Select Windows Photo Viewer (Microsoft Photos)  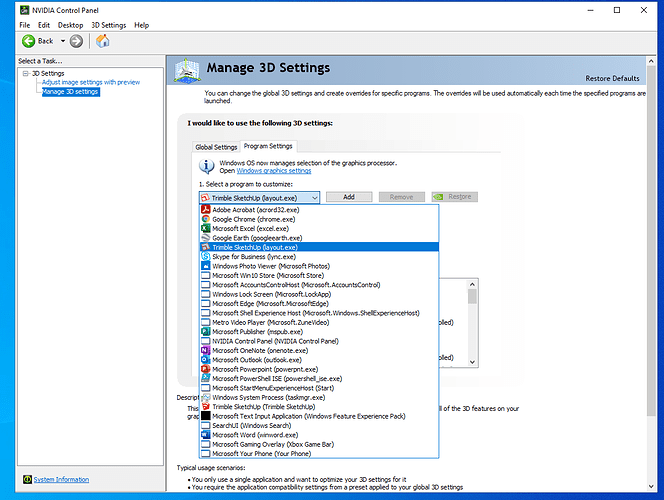click(x=319, y=266)
